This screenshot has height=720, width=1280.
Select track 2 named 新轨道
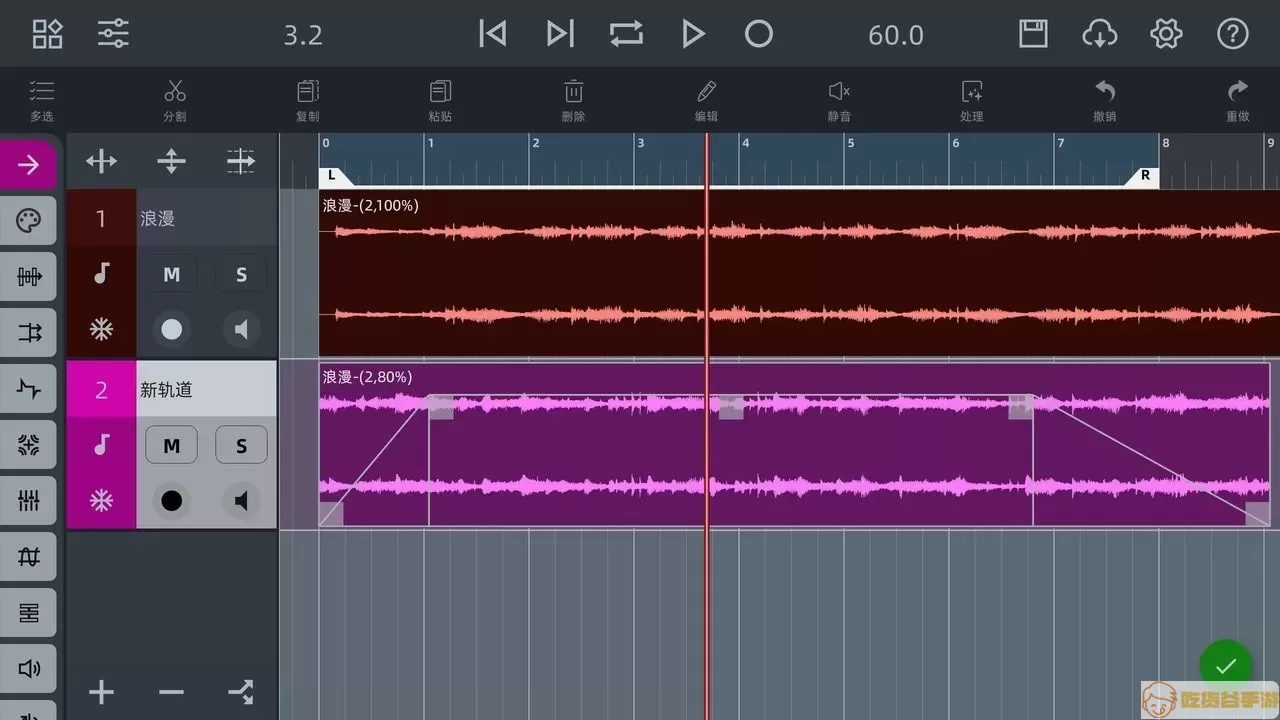tap(206, 389)
